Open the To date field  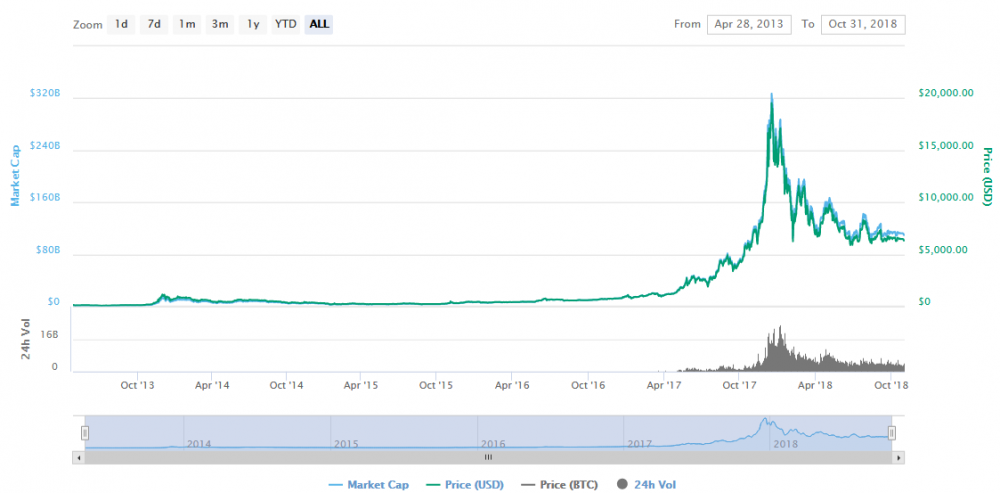(x=863, y=24)
